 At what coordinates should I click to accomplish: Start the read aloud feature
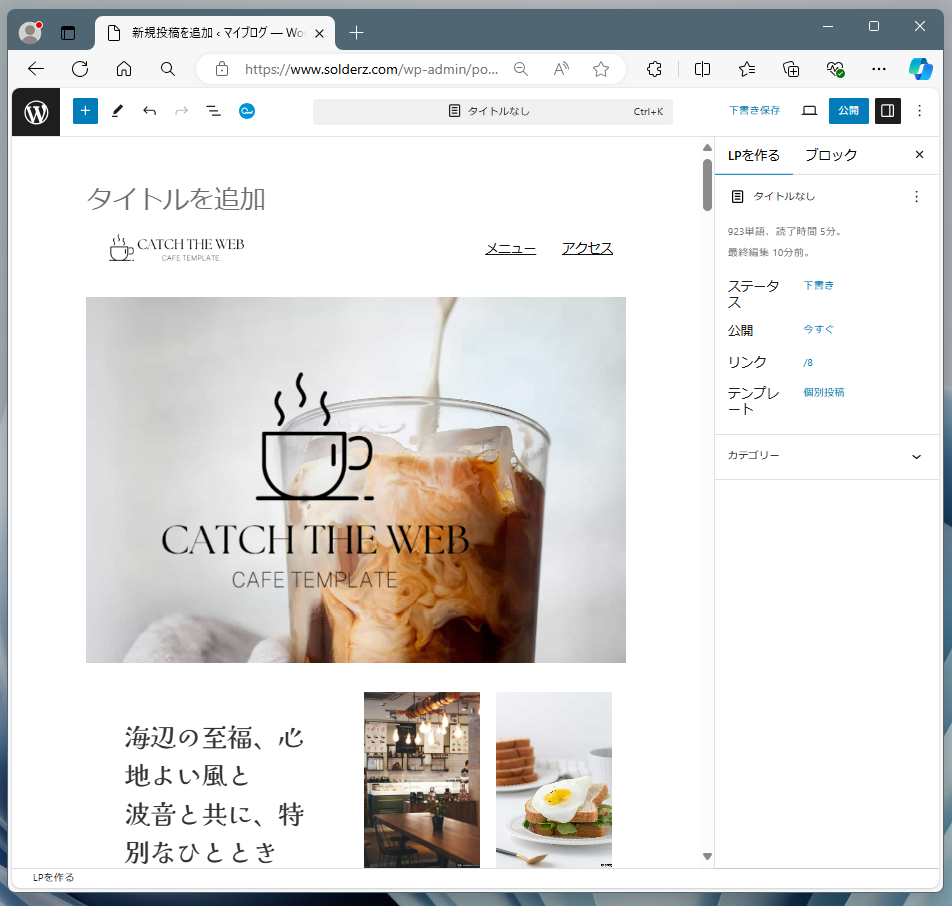[561, 69]
